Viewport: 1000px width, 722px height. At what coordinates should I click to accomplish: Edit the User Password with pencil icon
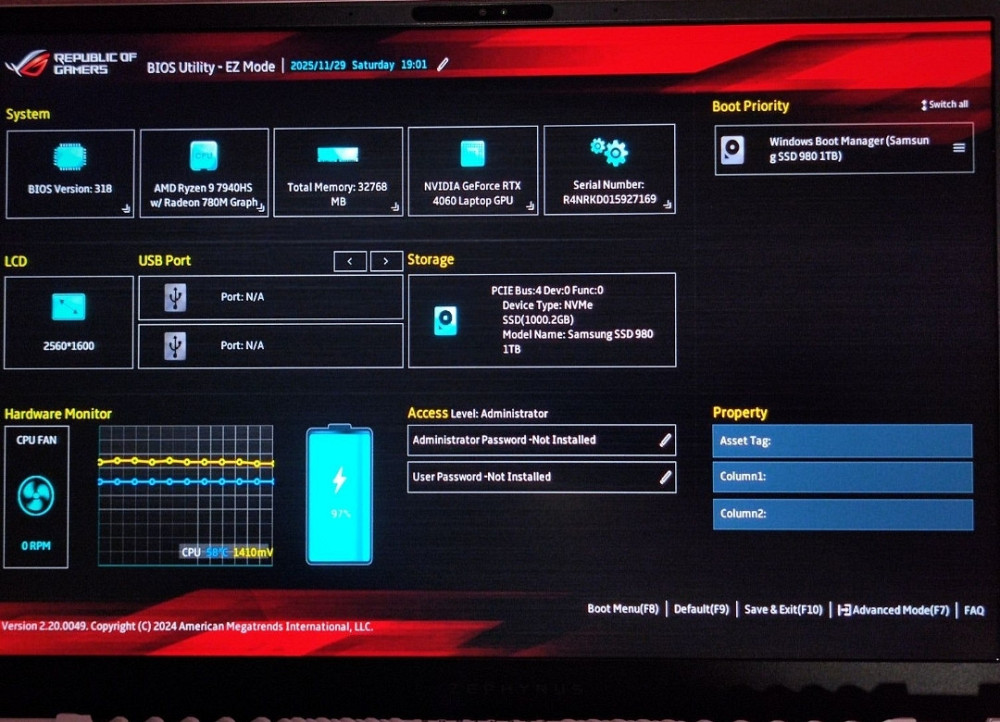tap(665, 477)
